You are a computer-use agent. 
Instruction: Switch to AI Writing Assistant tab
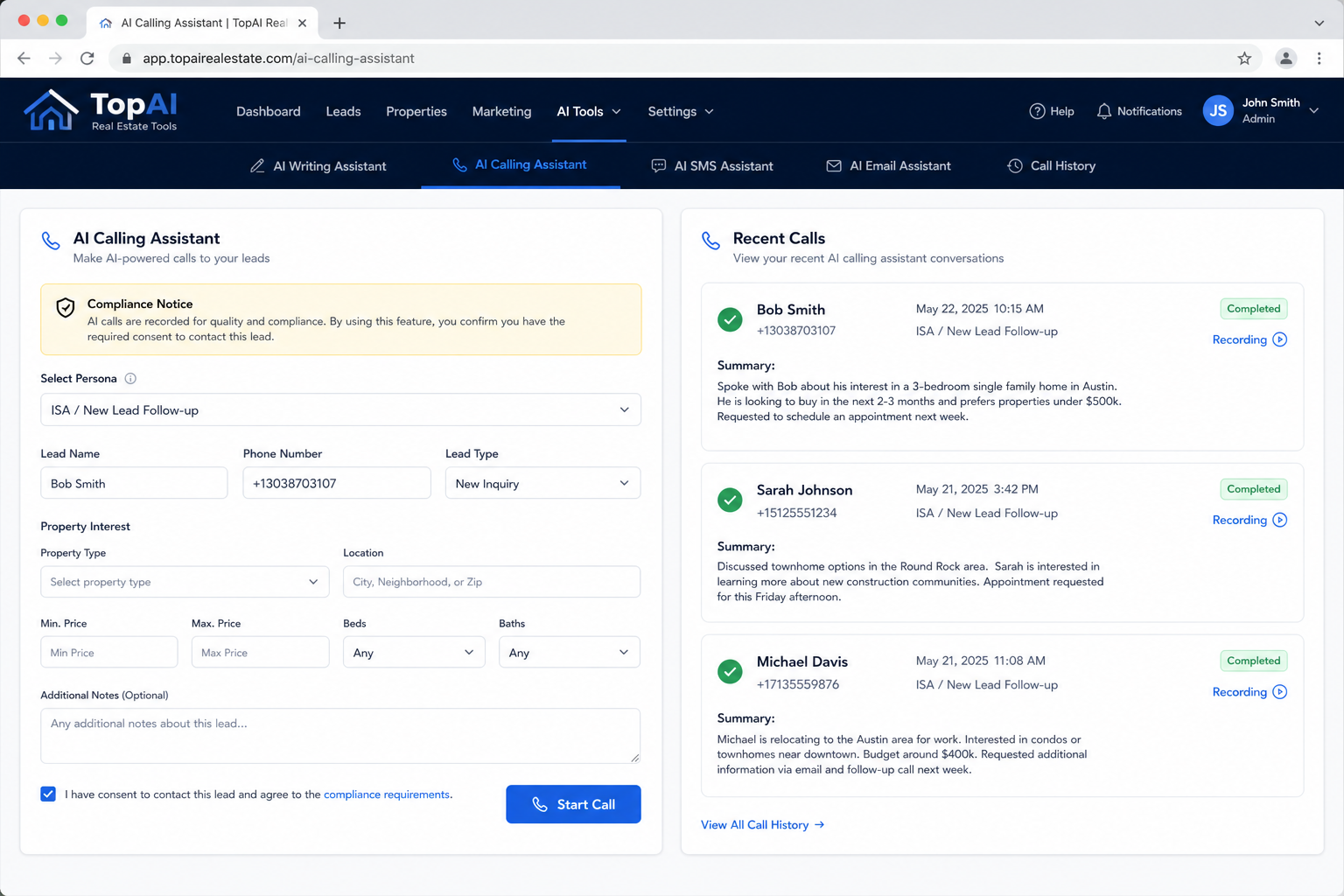pos(318,165)
